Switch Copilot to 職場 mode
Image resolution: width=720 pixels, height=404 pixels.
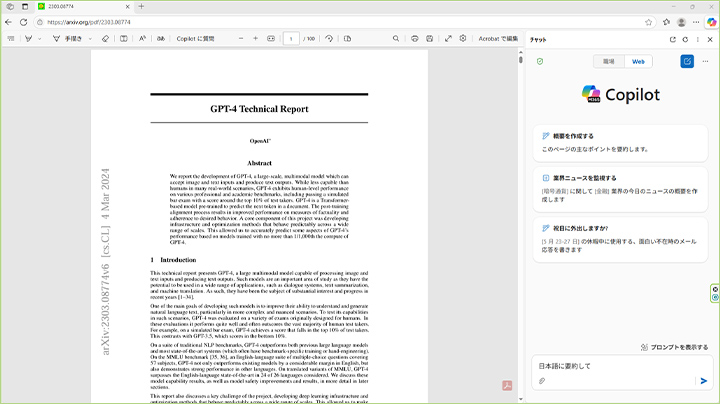(608, 62)
